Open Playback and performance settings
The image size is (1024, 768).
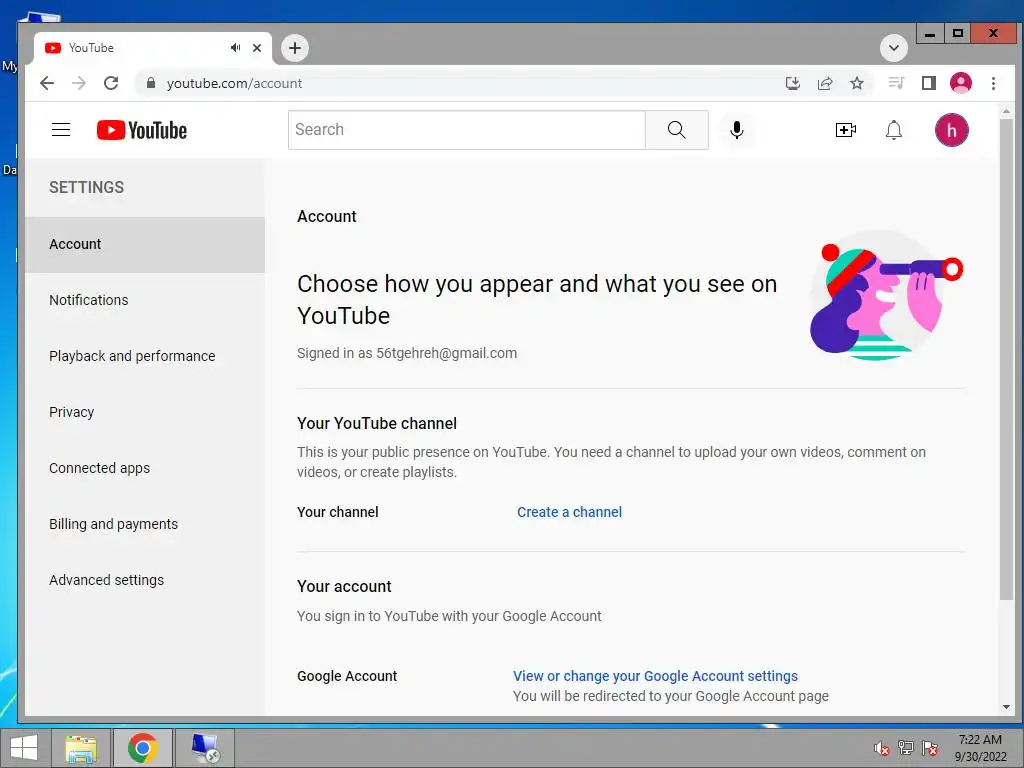pos(144,357)
